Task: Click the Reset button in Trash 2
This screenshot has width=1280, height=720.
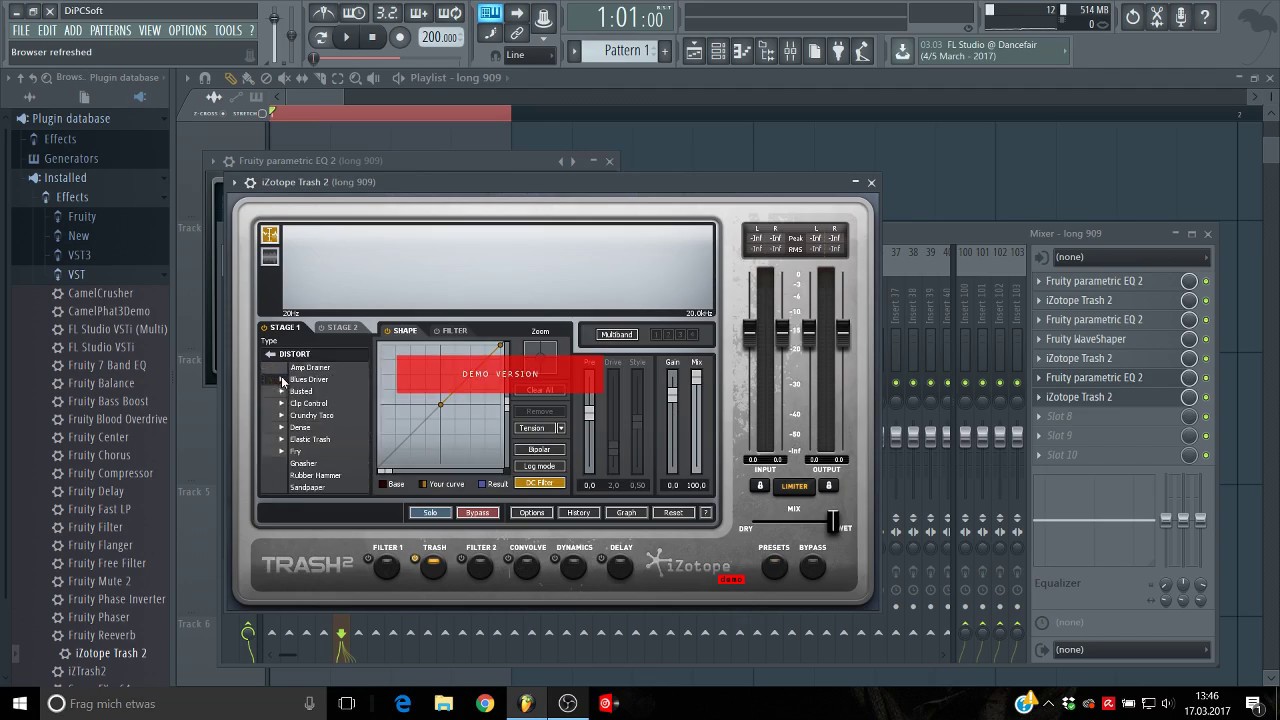Action: 673,513
